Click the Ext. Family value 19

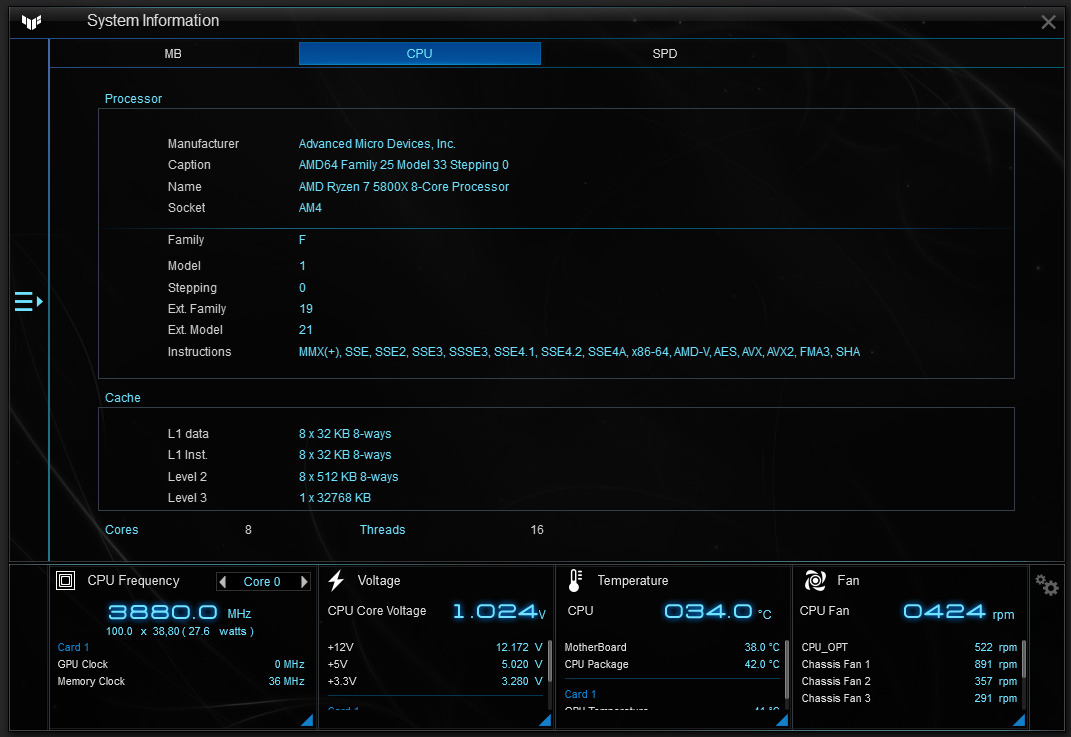point(306,309)
